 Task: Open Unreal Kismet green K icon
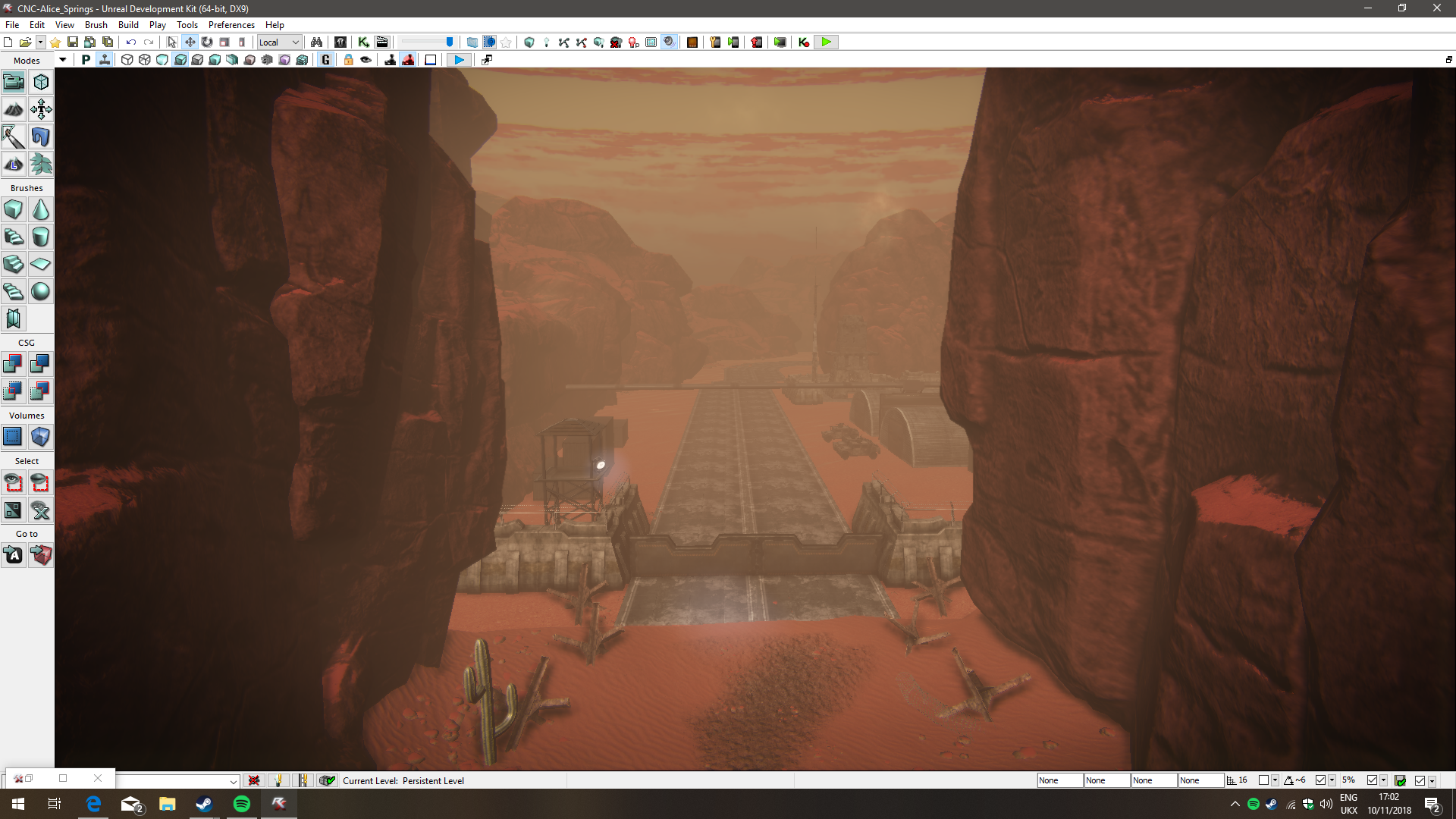pyautogui.click(x=363, y=42)
